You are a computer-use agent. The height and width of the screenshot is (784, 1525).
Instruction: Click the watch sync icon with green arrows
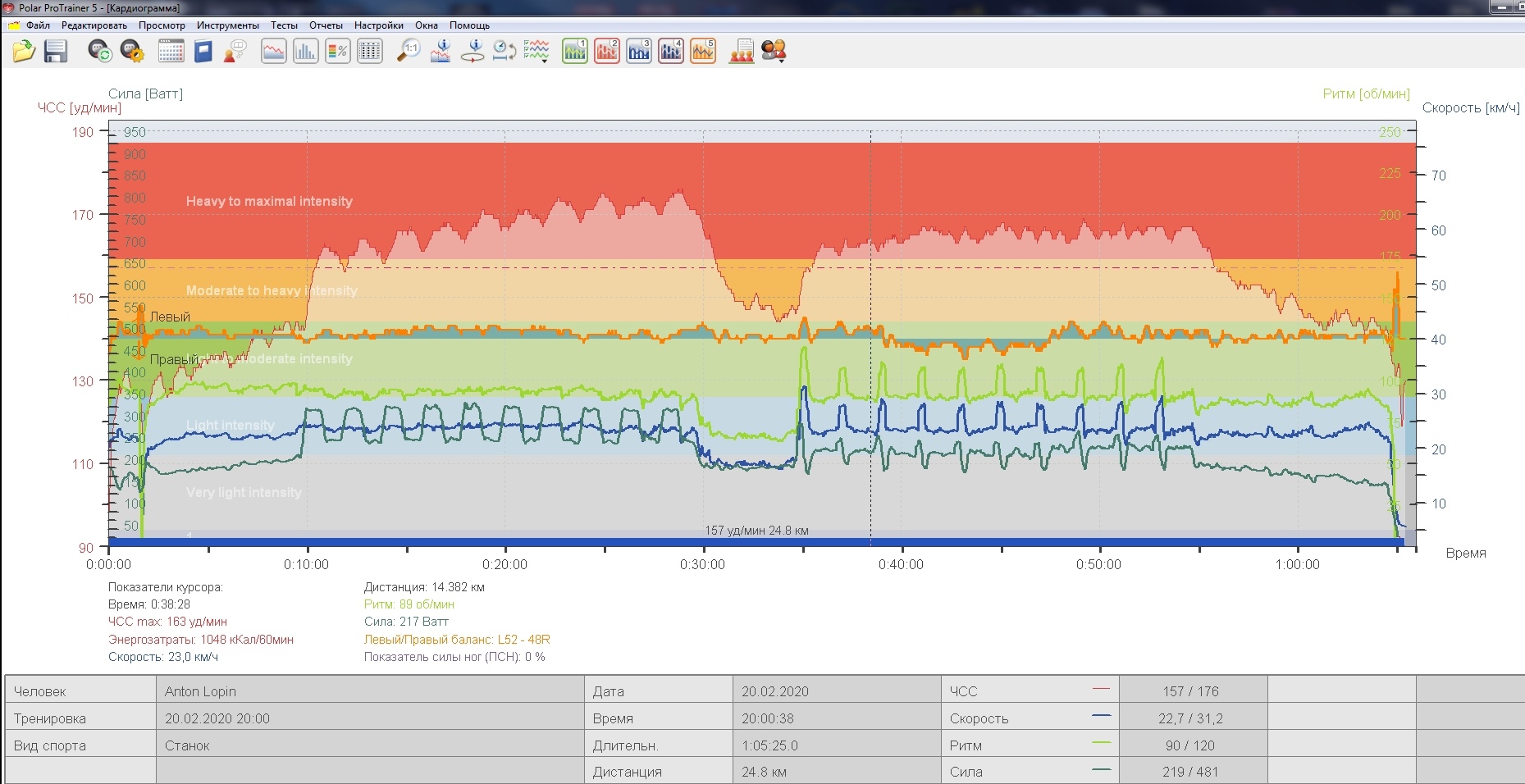100,52
